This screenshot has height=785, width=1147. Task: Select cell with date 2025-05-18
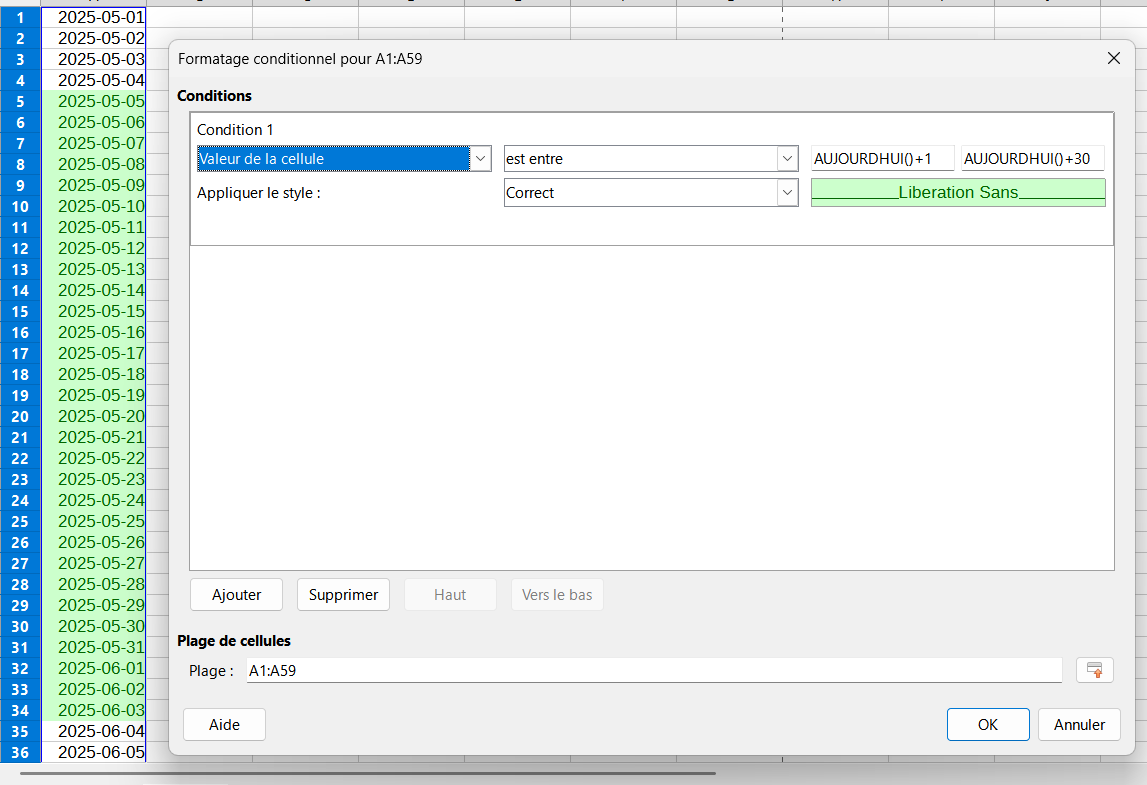coord(94,375)
